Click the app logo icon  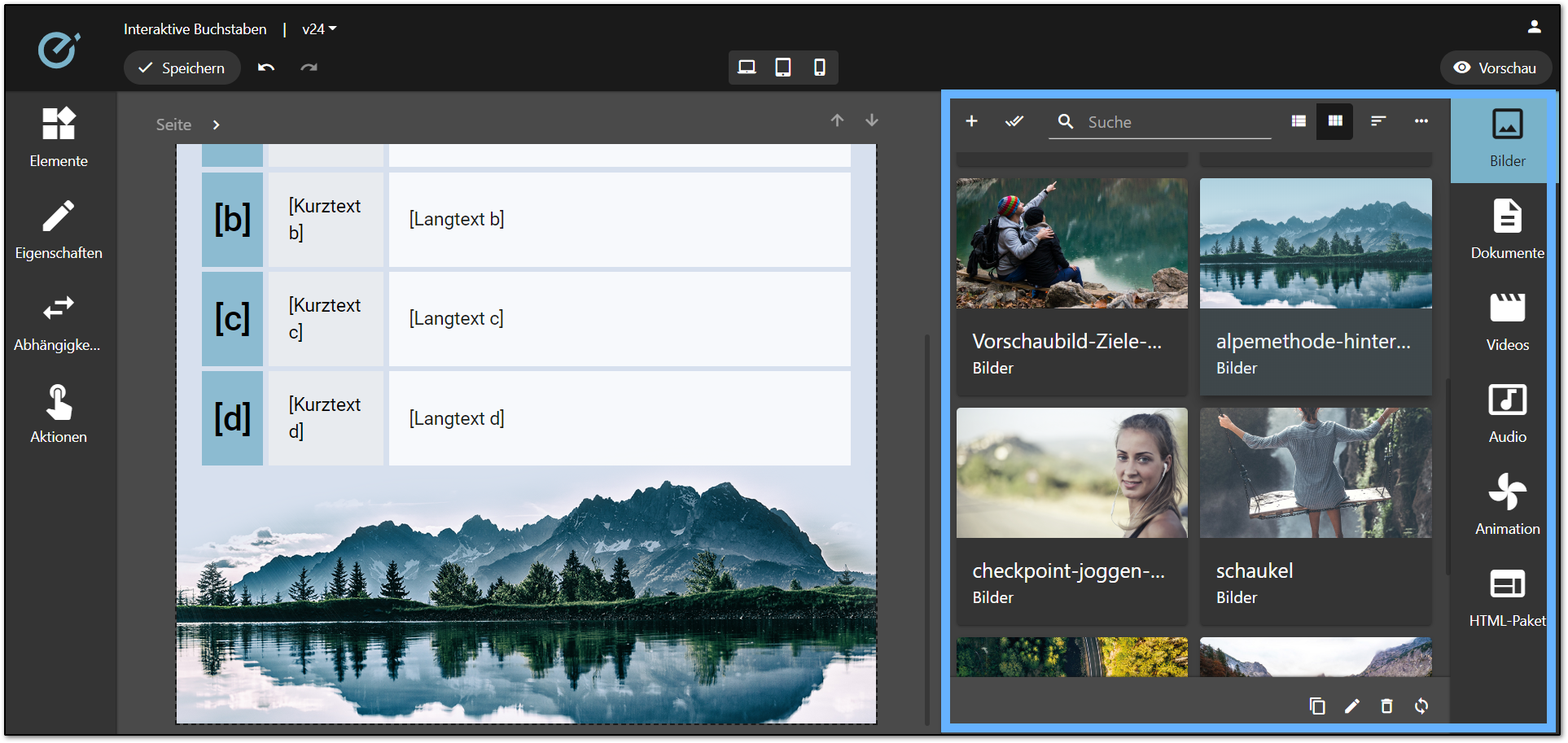(x=59, y=50)
